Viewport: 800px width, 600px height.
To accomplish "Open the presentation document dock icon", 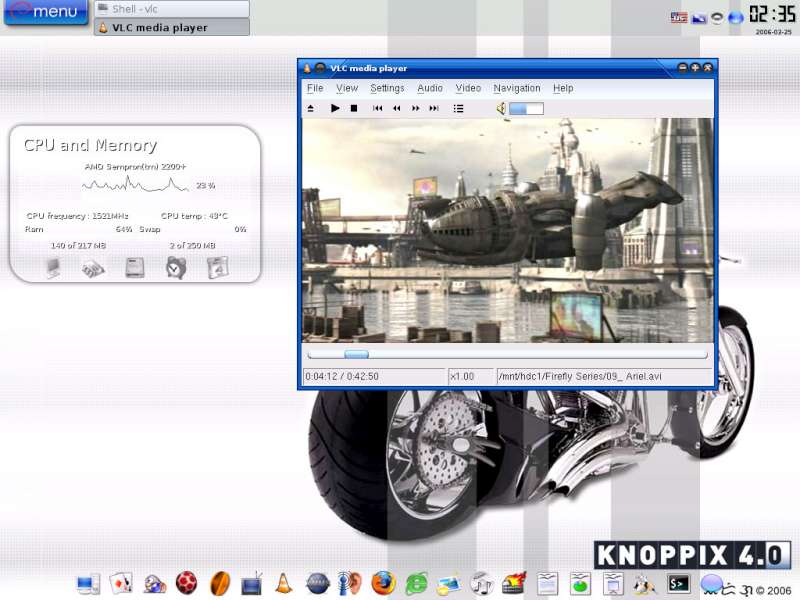I will [x=613, y=584].
